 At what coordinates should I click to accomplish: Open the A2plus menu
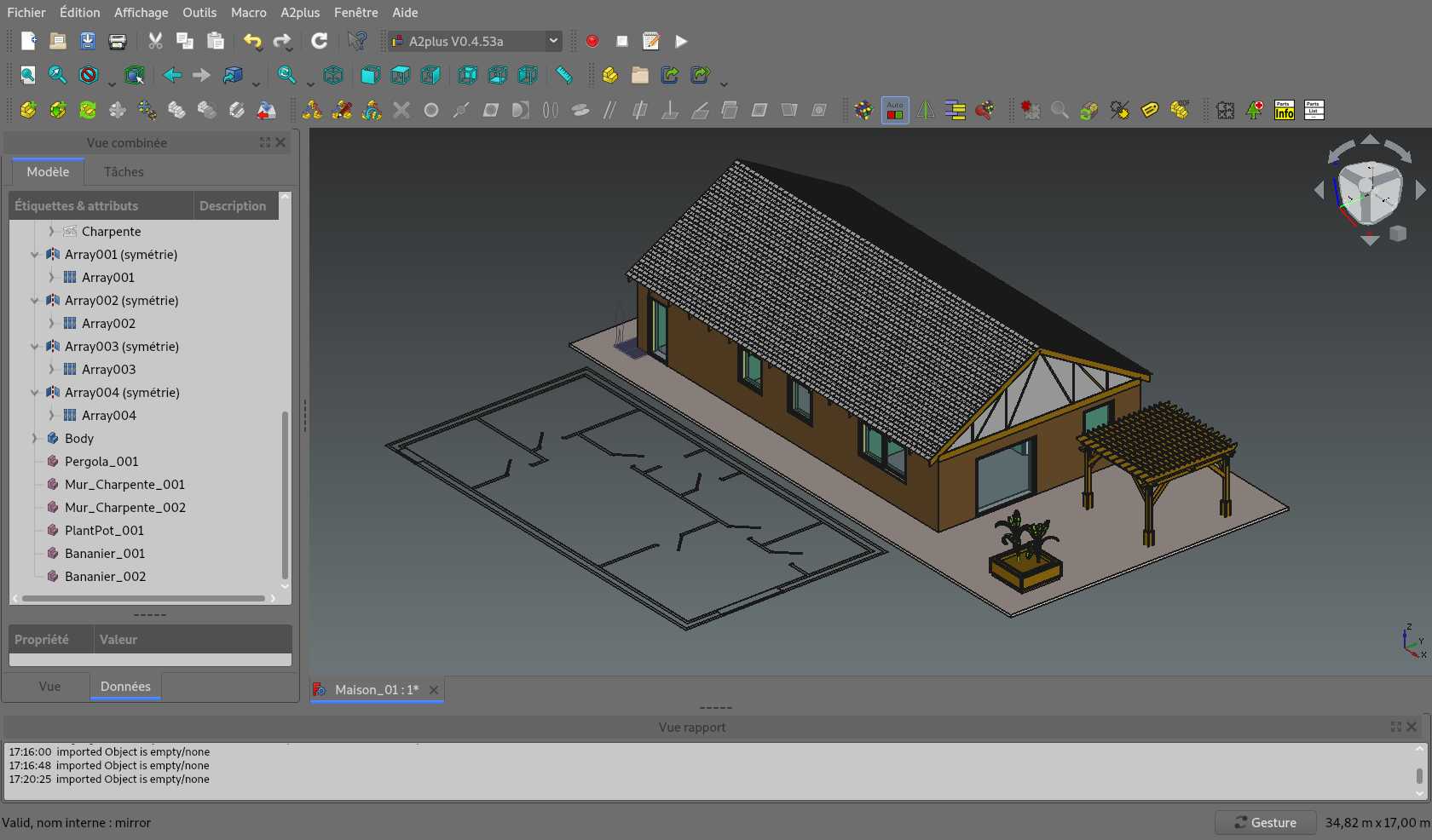click(300, 12)
